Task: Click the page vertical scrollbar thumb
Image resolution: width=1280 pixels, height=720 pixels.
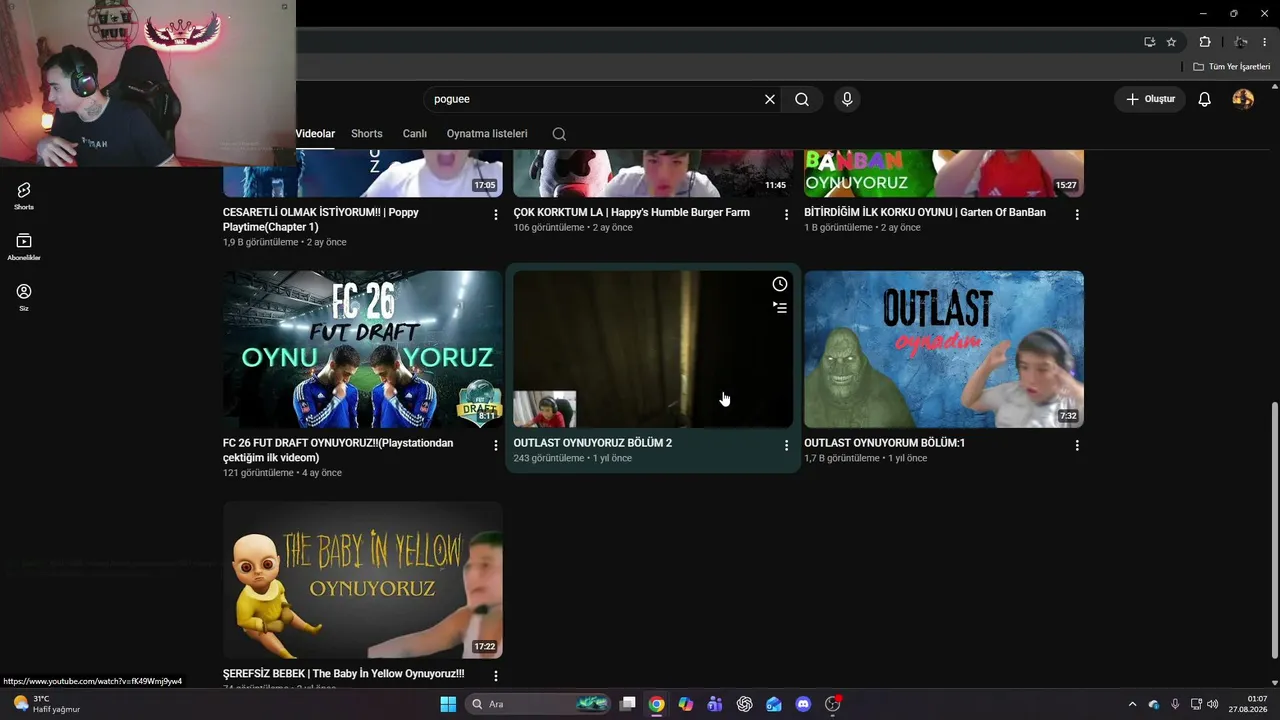Action: tap(1273, 530)
